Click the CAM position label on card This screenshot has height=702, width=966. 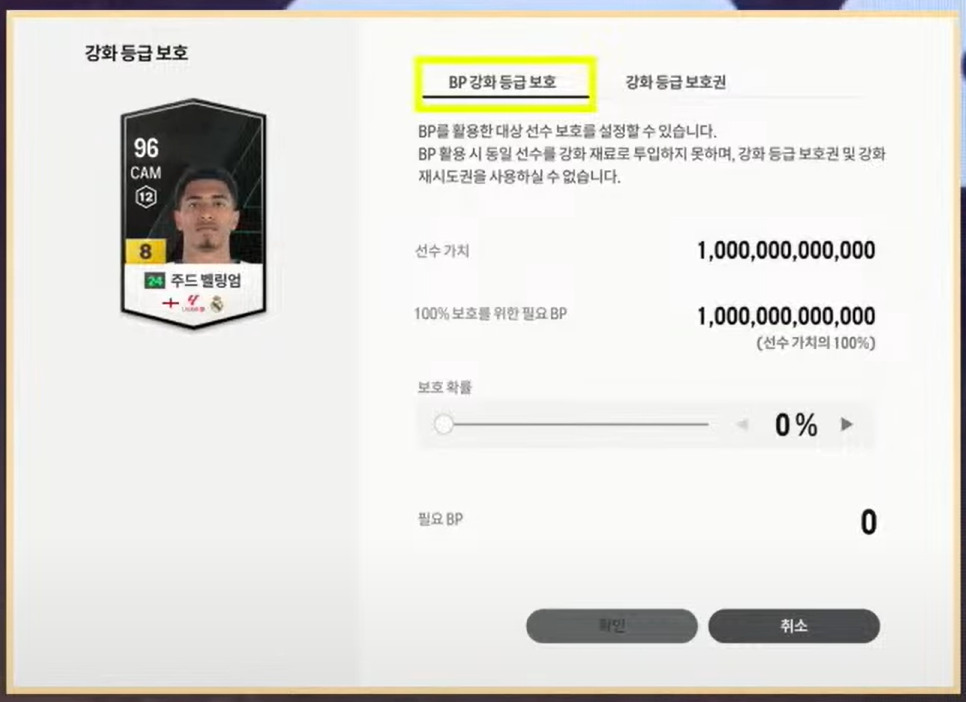point(146,173)
